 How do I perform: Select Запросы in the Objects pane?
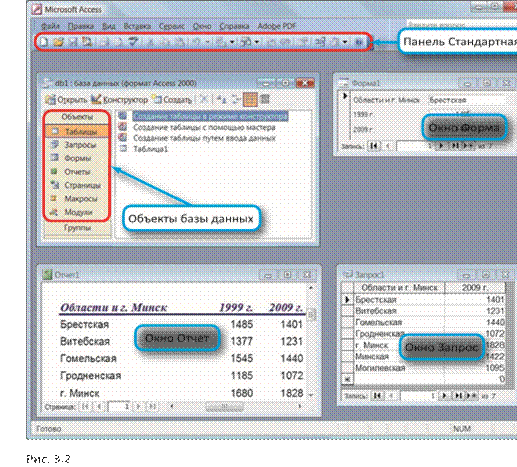[77, 145]
